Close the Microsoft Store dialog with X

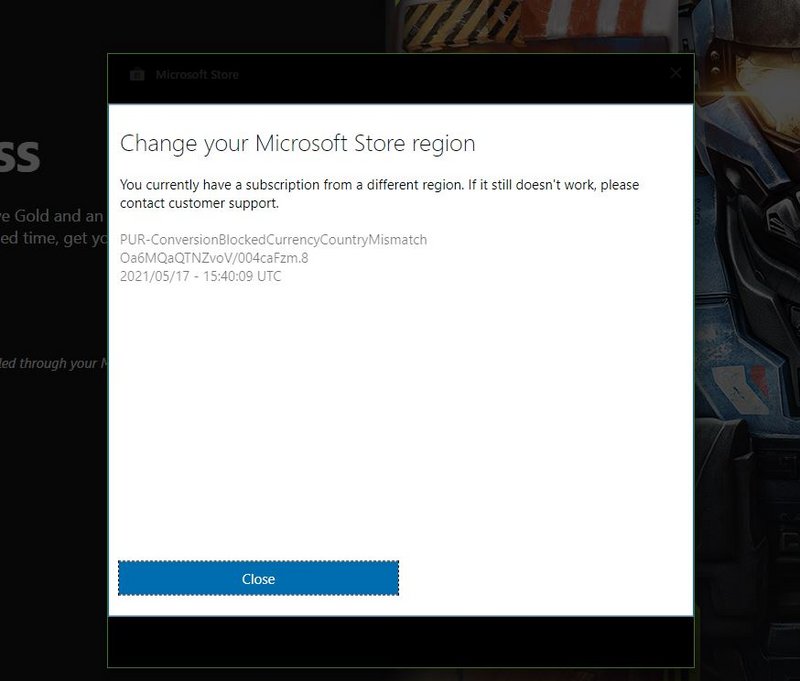coord(676,73)
